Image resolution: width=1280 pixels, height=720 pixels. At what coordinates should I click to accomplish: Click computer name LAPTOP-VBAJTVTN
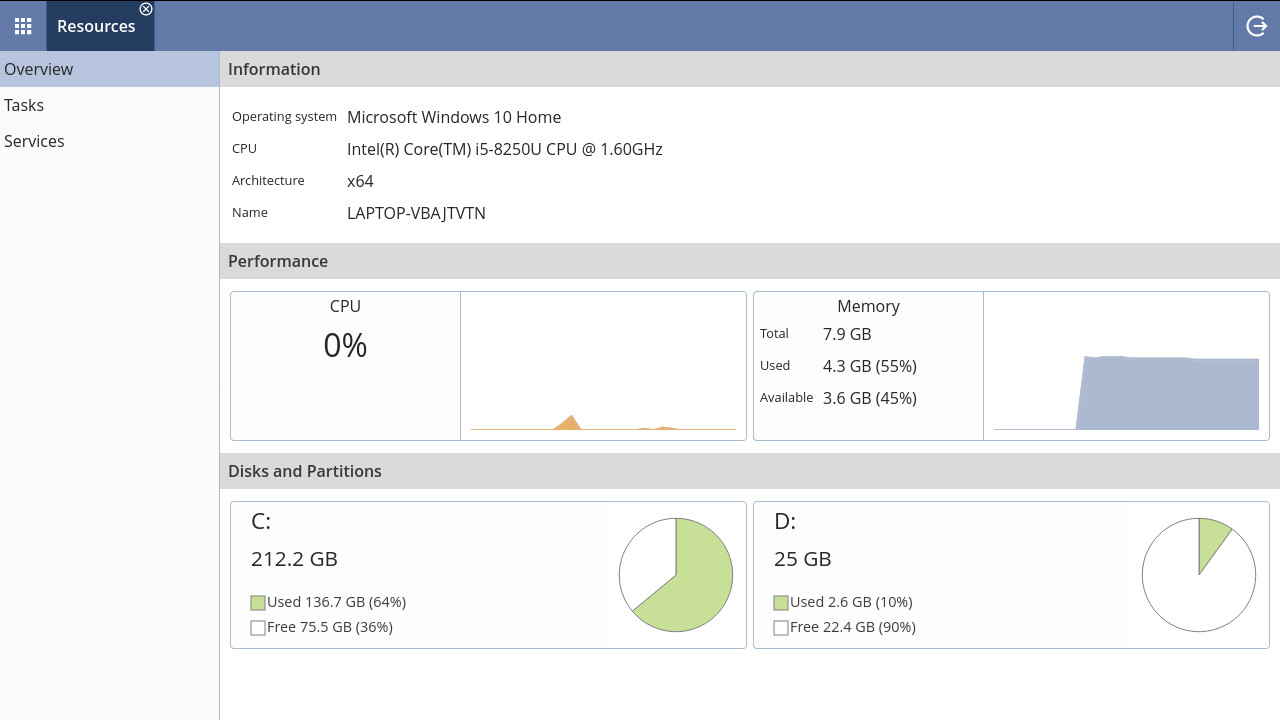416,213
